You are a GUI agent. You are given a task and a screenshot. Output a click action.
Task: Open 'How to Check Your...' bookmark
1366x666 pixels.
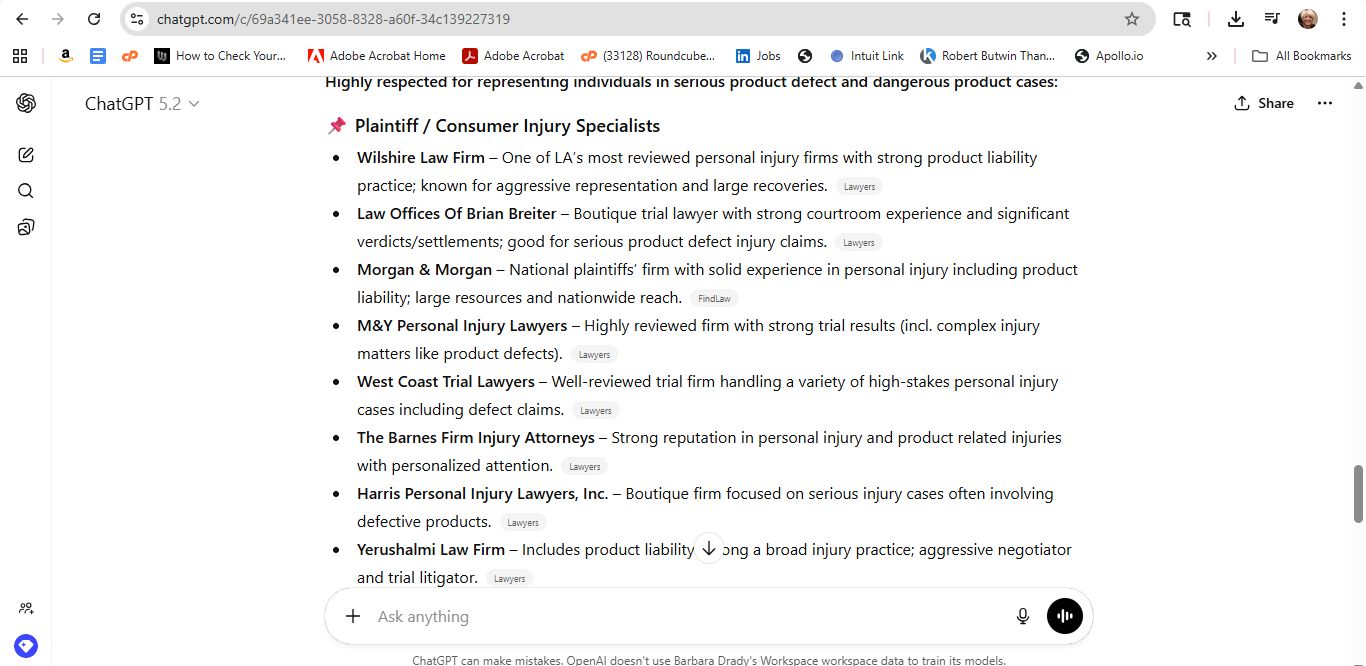[x=220, y=56]
